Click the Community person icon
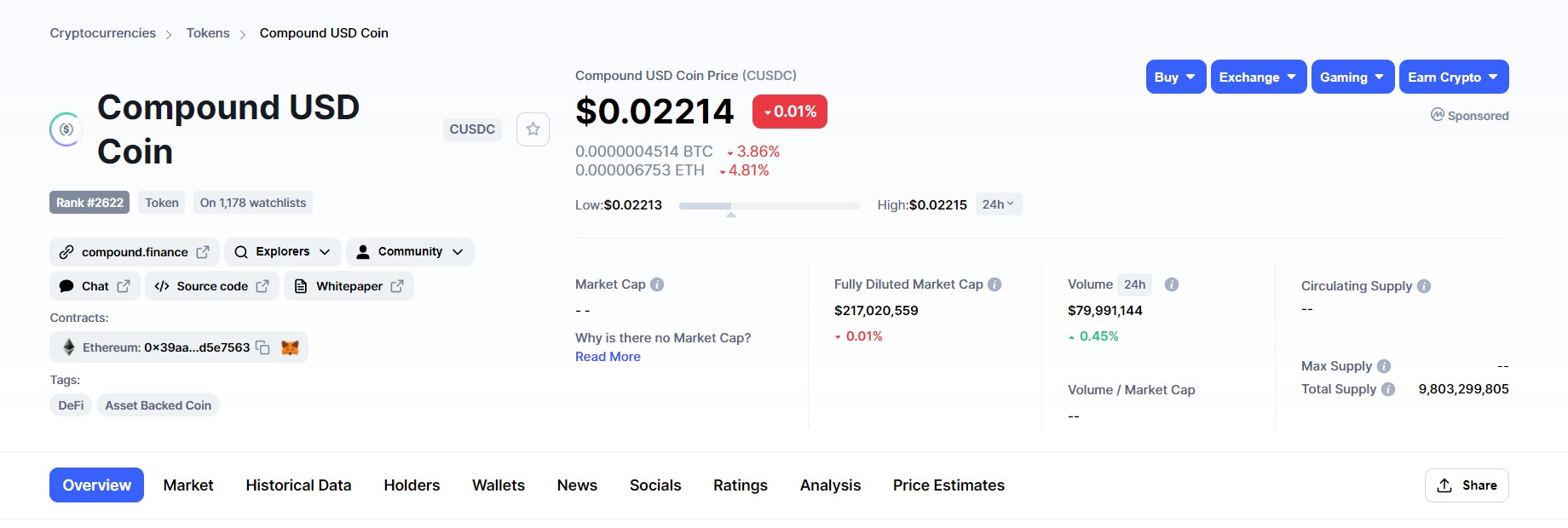The image size is (1568, 528). 363,252
